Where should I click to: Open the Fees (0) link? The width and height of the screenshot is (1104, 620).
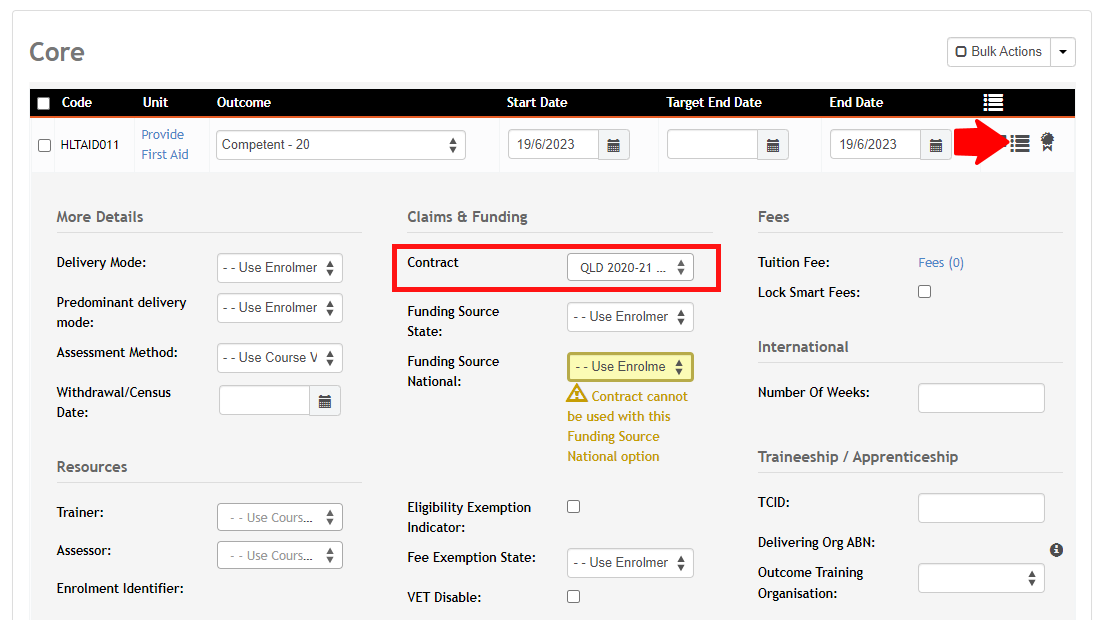click(x=941, y=262)
